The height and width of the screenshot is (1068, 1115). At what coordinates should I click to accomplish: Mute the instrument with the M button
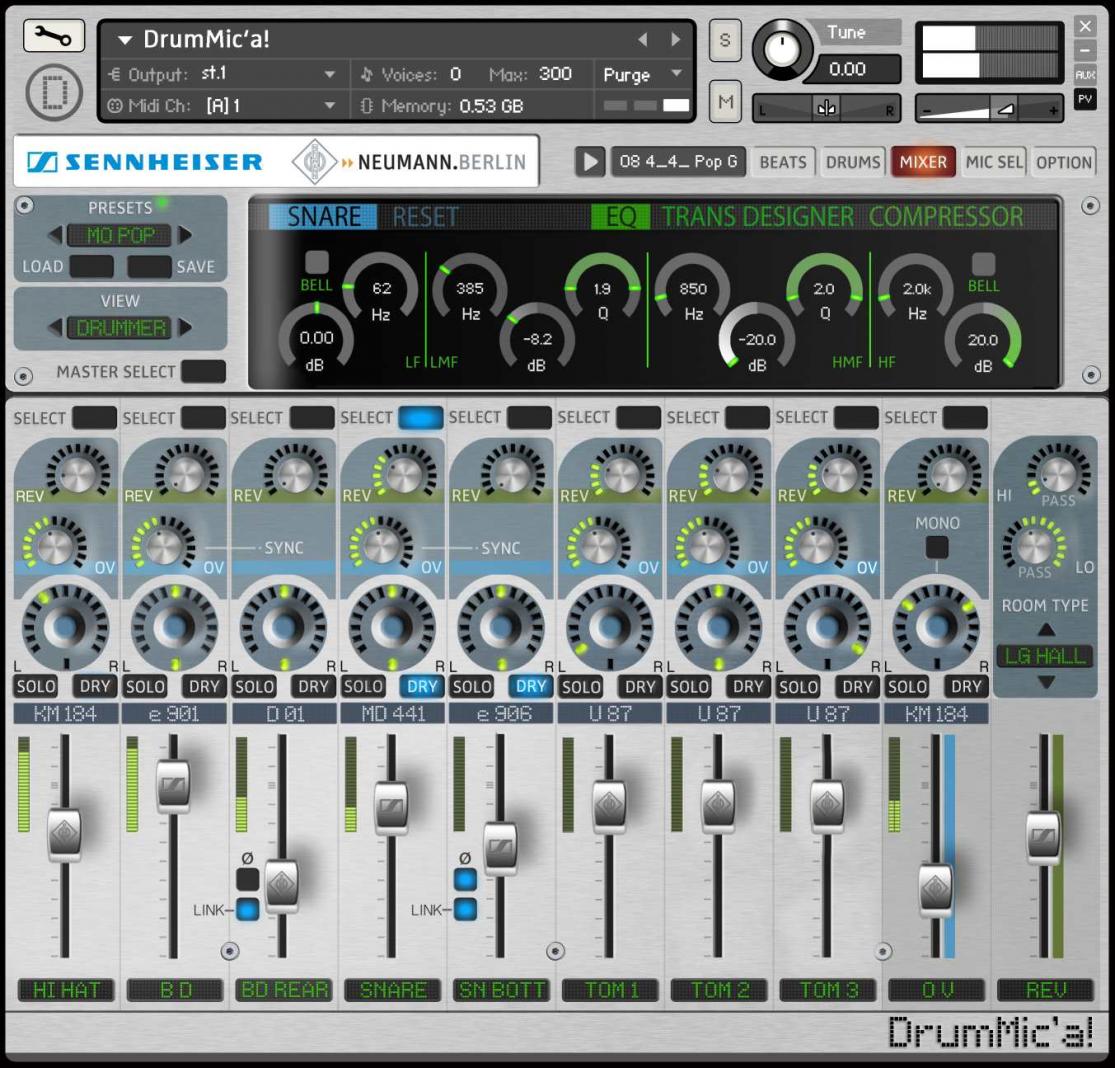[x=725, y=102]
